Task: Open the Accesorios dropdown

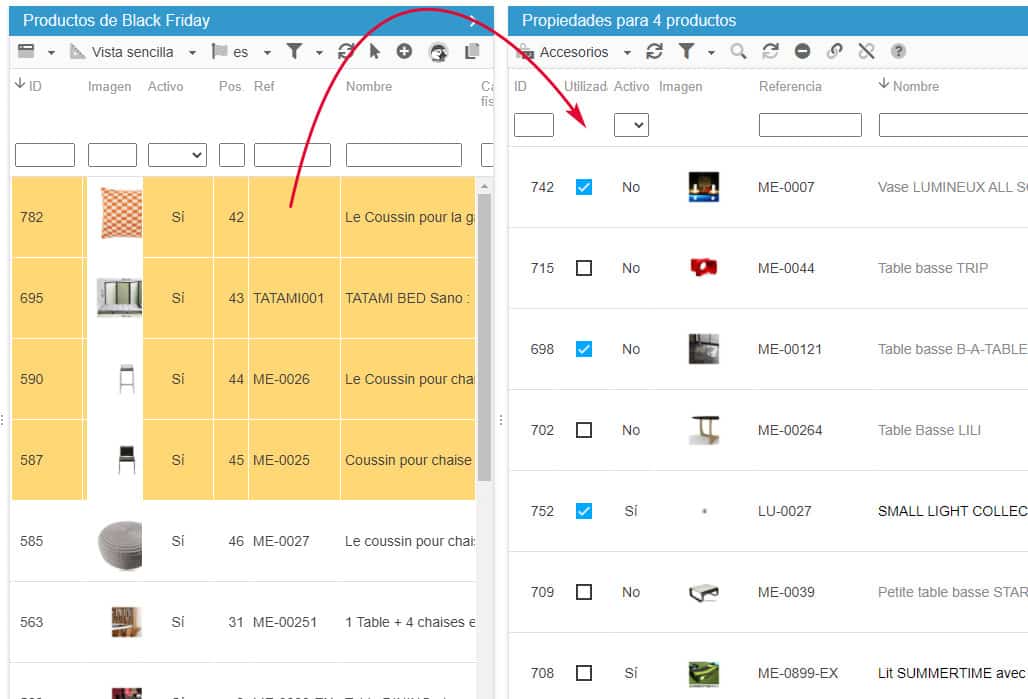Action: [575, 52]
